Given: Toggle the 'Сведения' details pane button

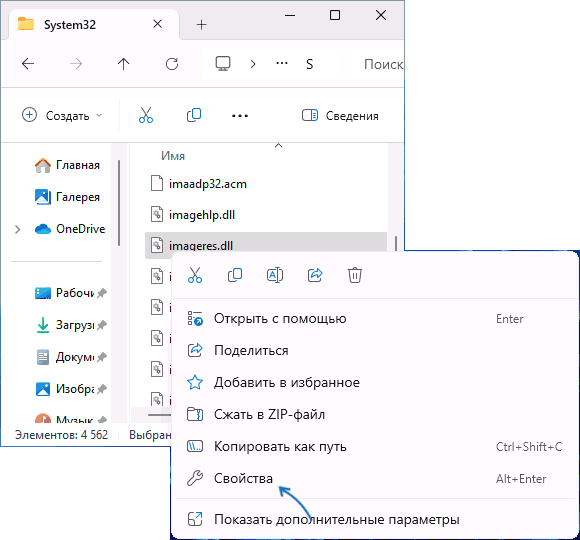Looking at the screenshot, I should click(340, 115).
